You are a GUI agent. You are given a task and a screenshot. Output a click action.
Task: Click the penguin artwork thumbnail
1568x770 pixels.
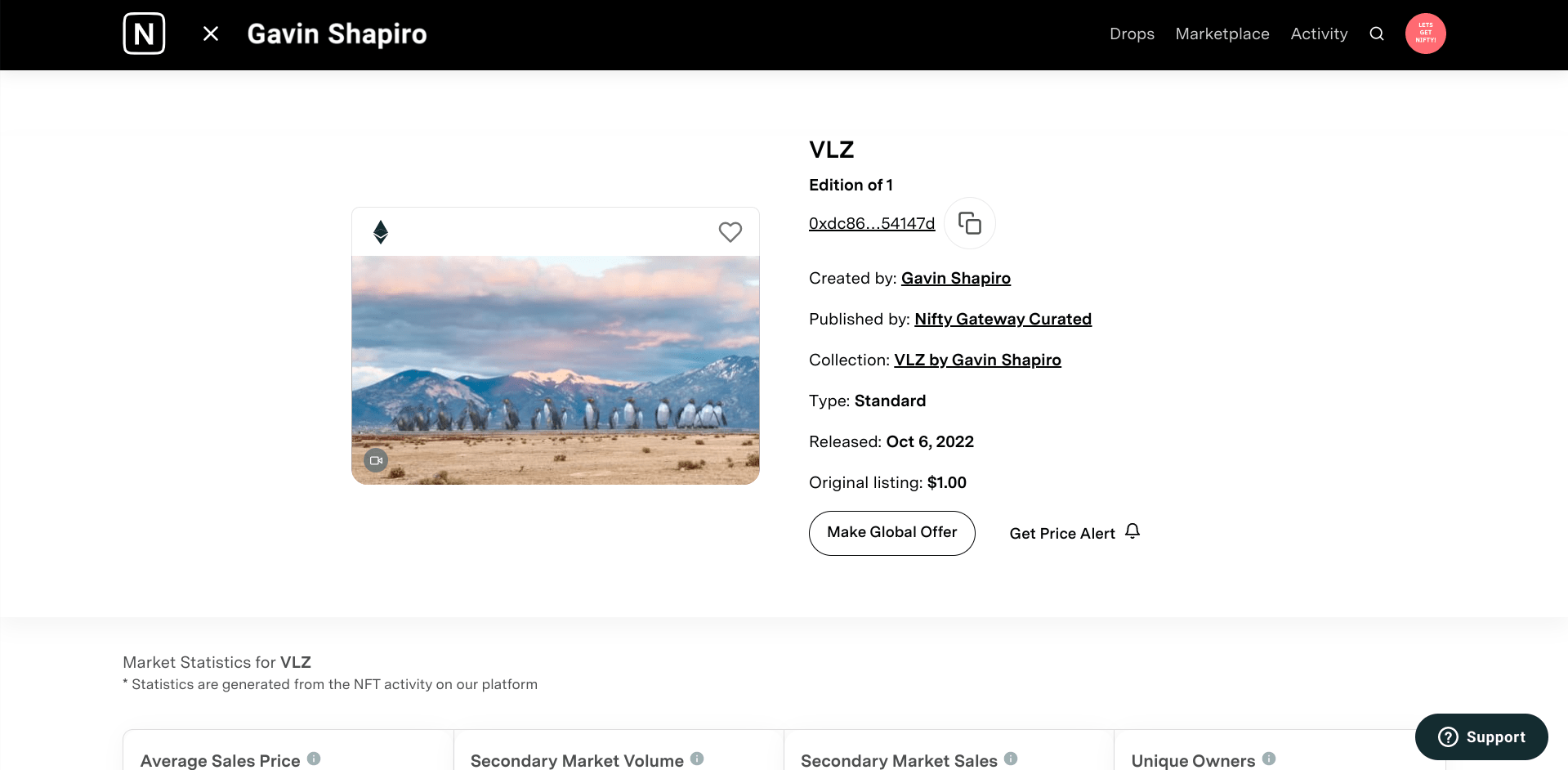coord(556,369)
